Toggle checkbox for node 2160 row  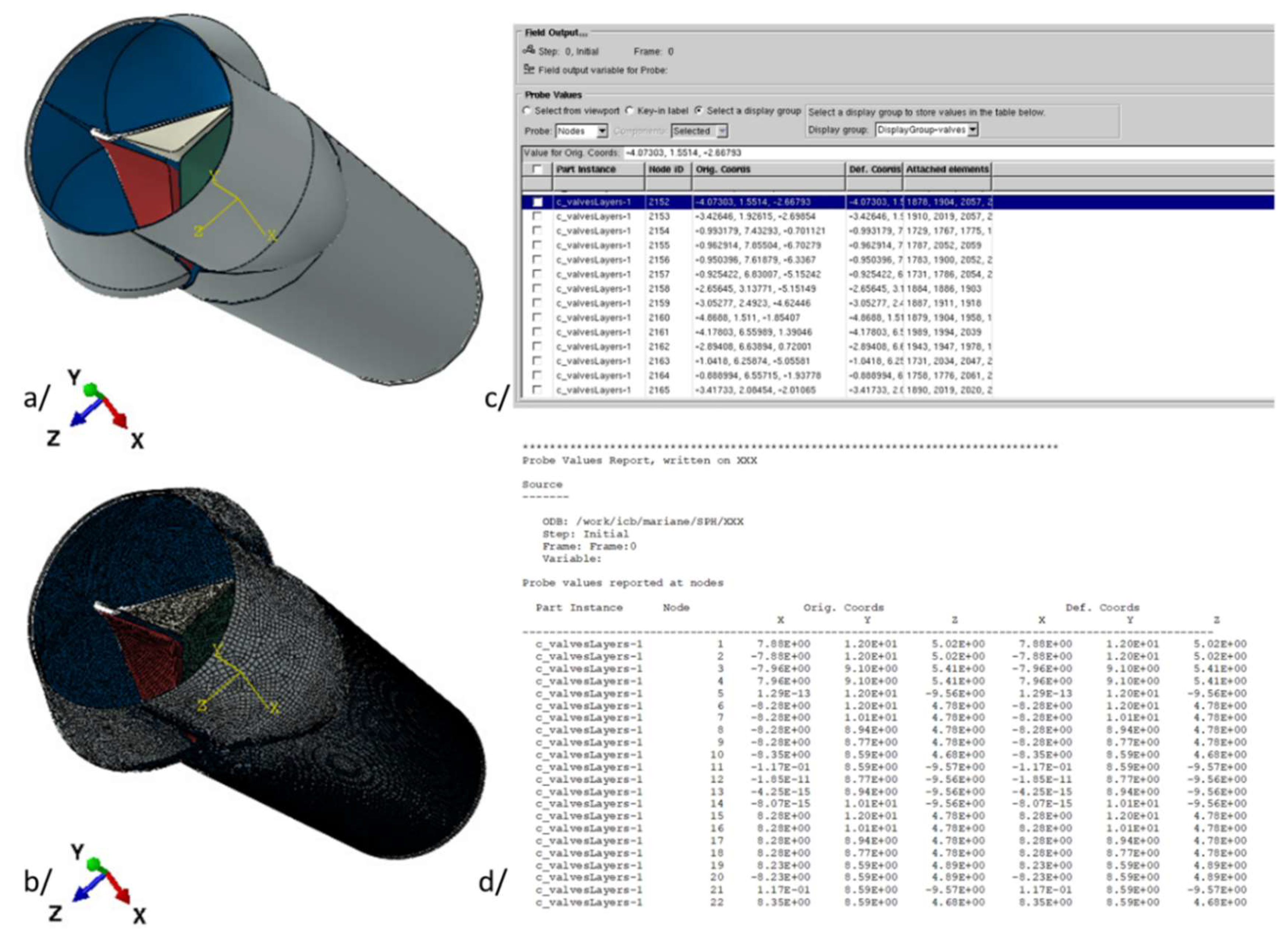(x=537, y=317)
